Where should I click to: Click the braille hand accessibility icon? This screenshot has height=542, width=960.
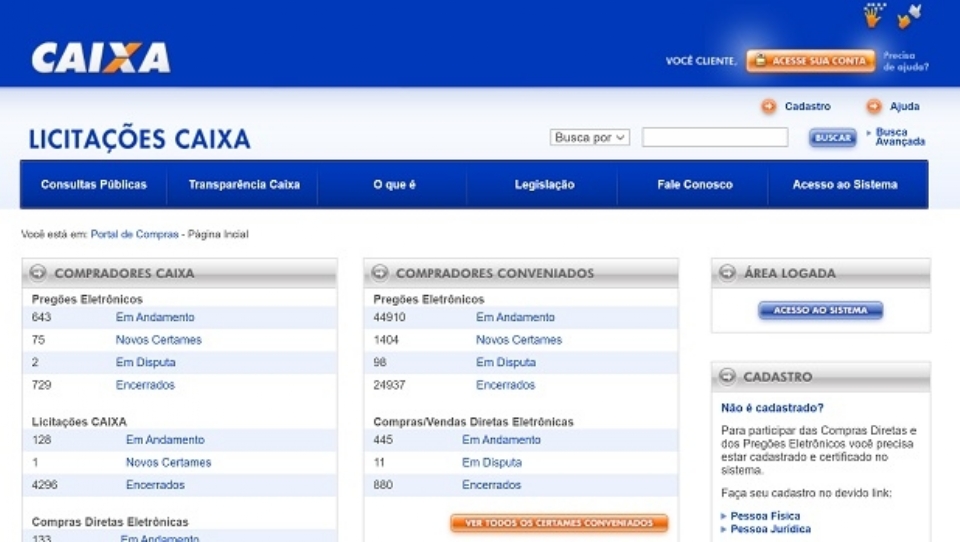875,15
